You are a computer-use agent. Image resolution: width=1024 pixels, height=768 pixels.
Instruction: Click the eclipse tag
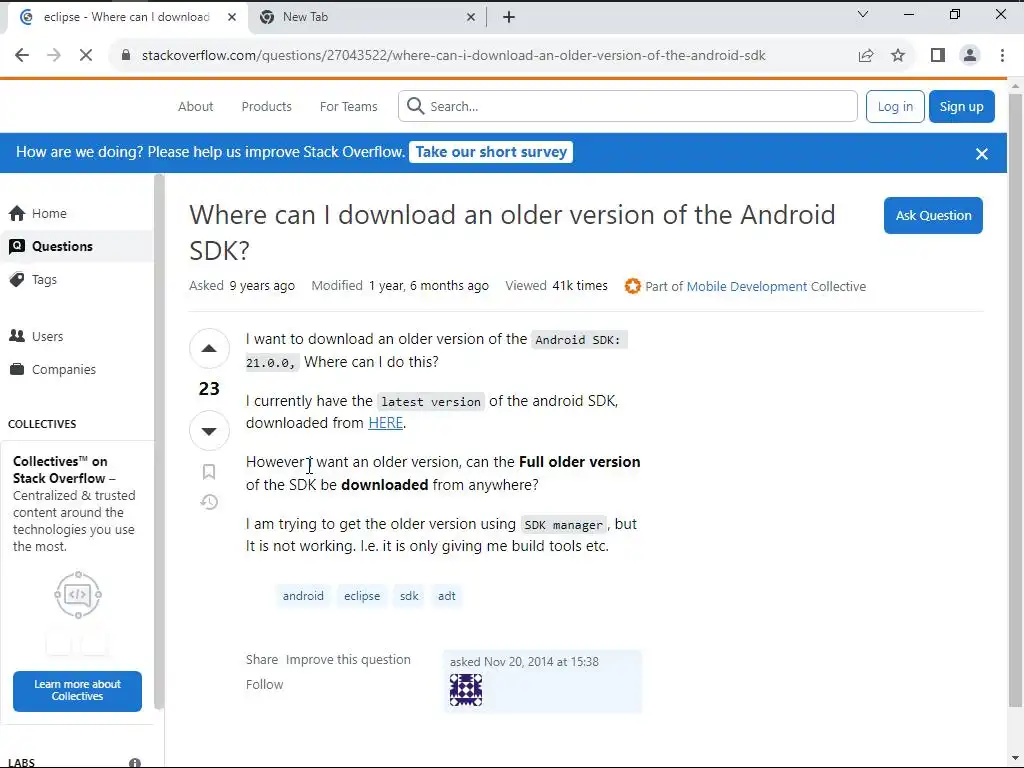point(362,596)
